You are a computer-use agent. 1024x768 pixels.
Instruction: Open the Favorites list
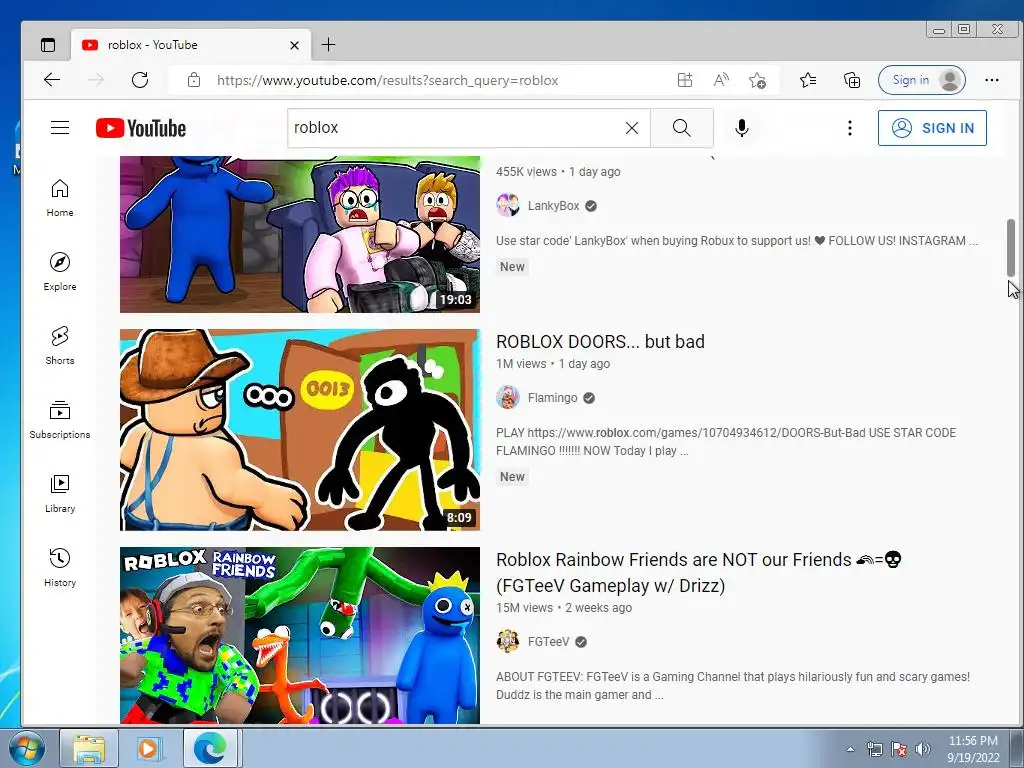click(808, 80)
